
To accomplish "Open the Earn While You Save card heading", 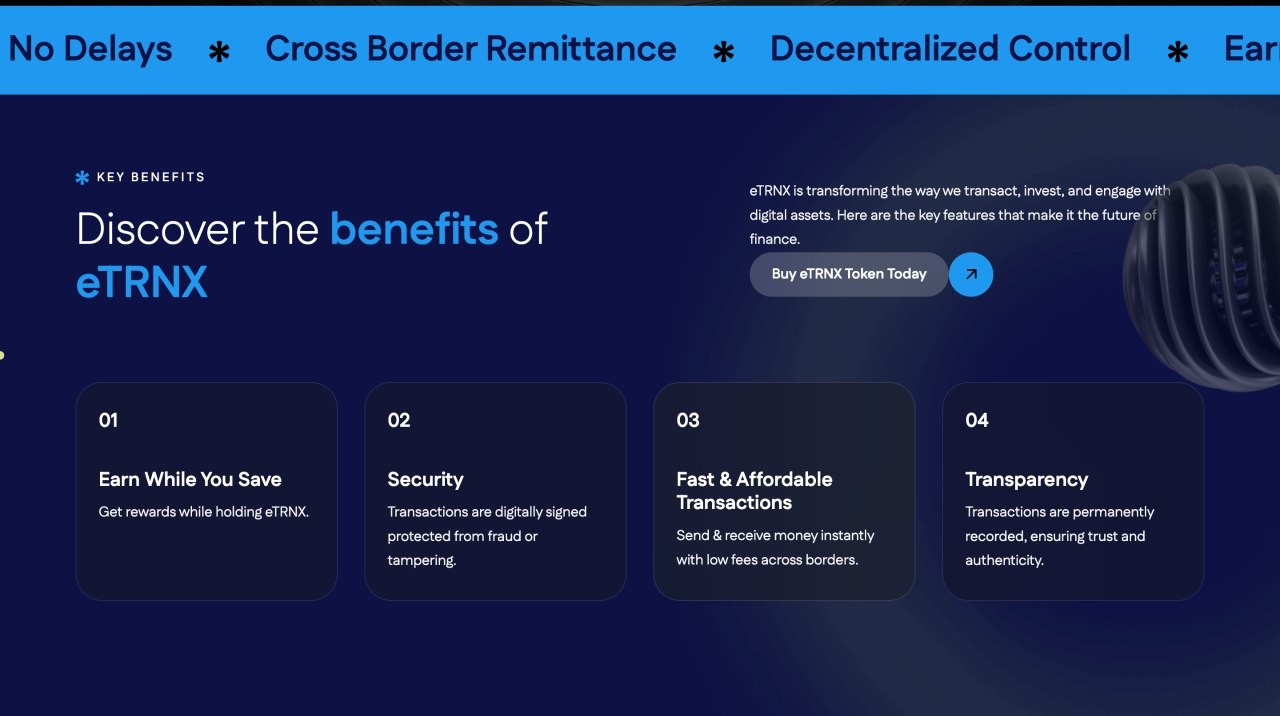I will tap(190, 479).
